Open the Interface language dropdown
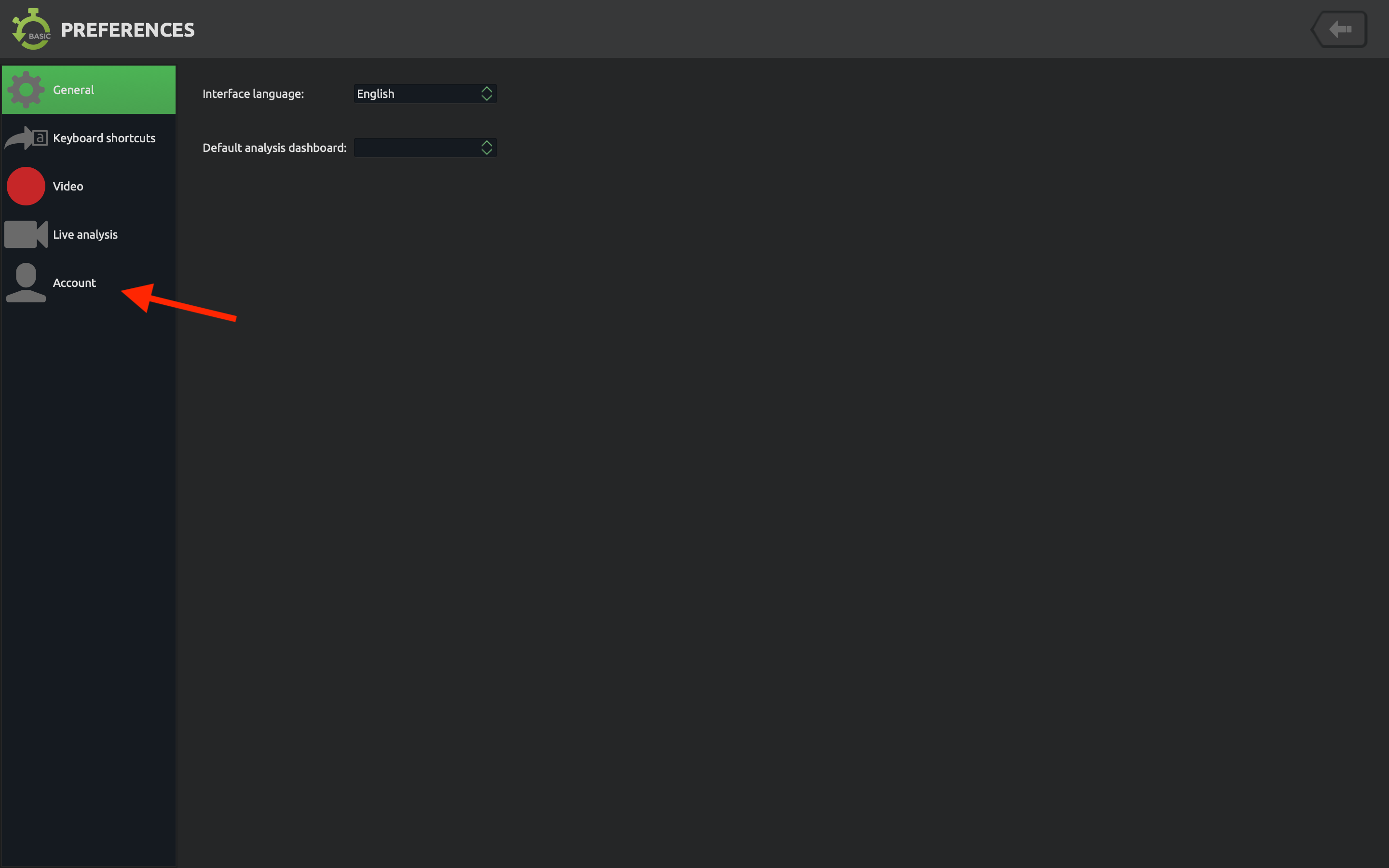Viewport: 1389px width, 868px height. (x=425, y=93)
